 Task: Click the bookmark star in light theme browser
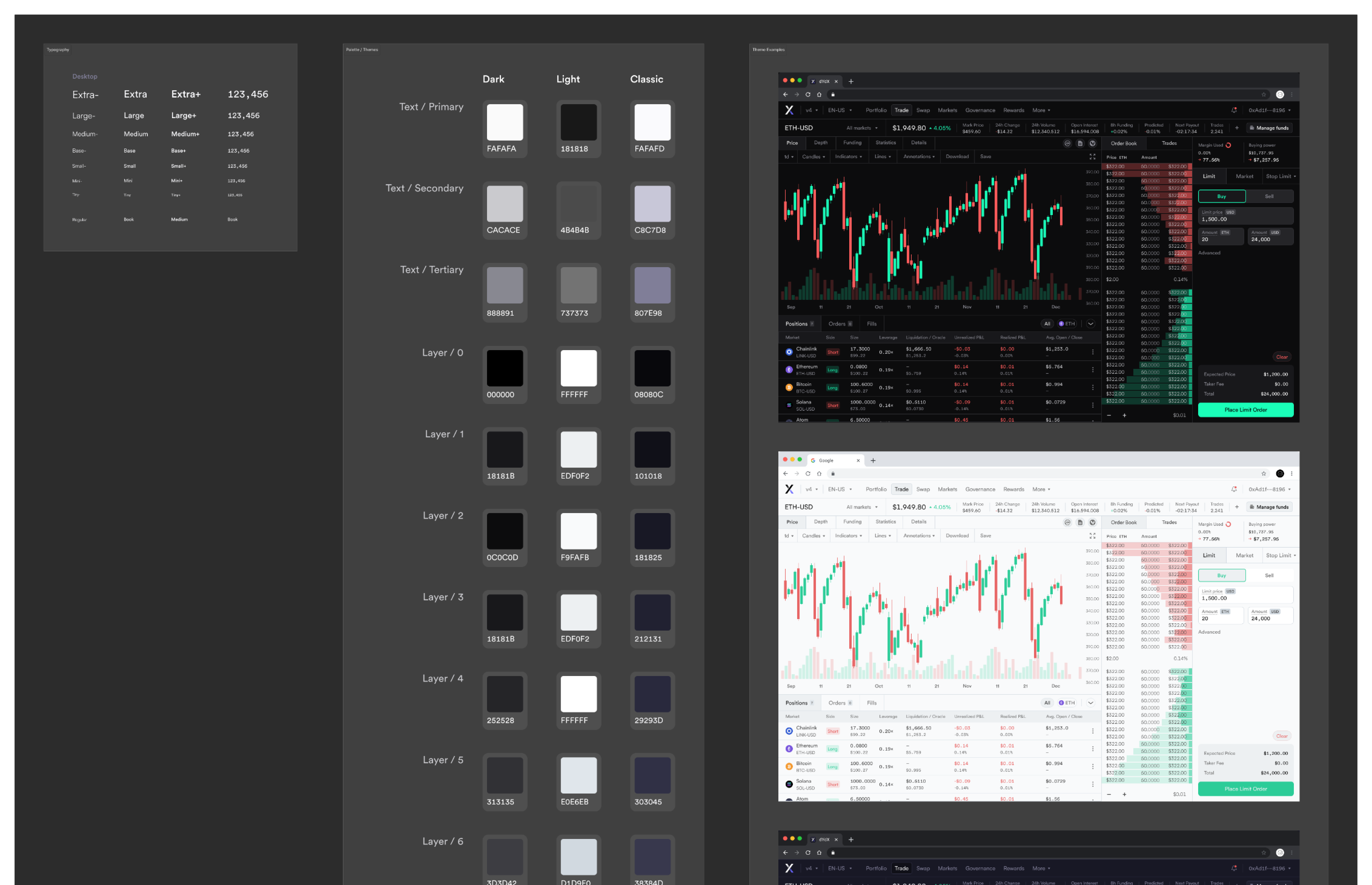tap(1263, 473)
